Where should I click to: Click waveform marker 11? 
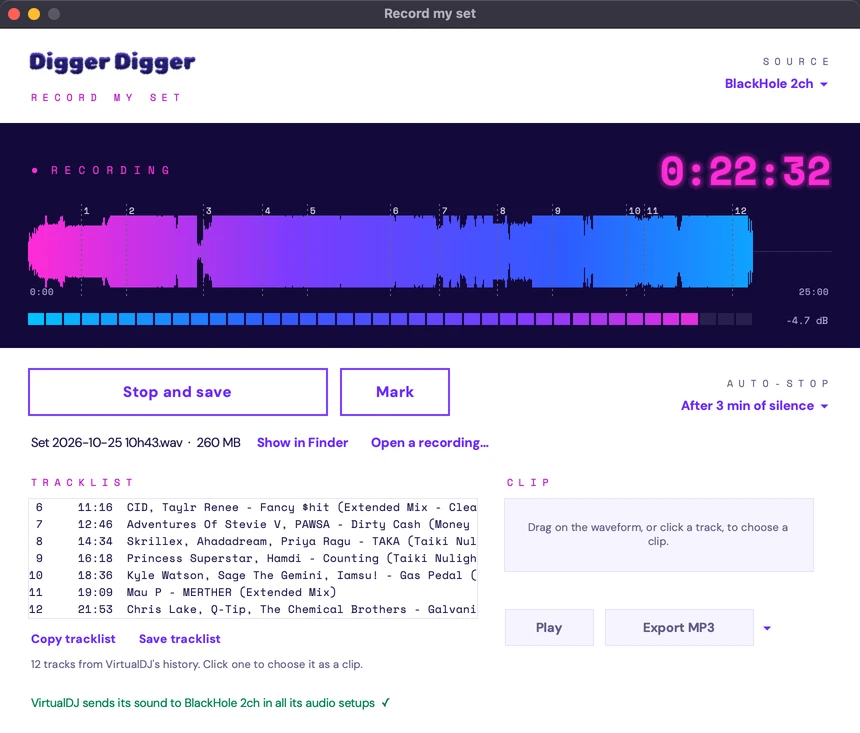652,211
